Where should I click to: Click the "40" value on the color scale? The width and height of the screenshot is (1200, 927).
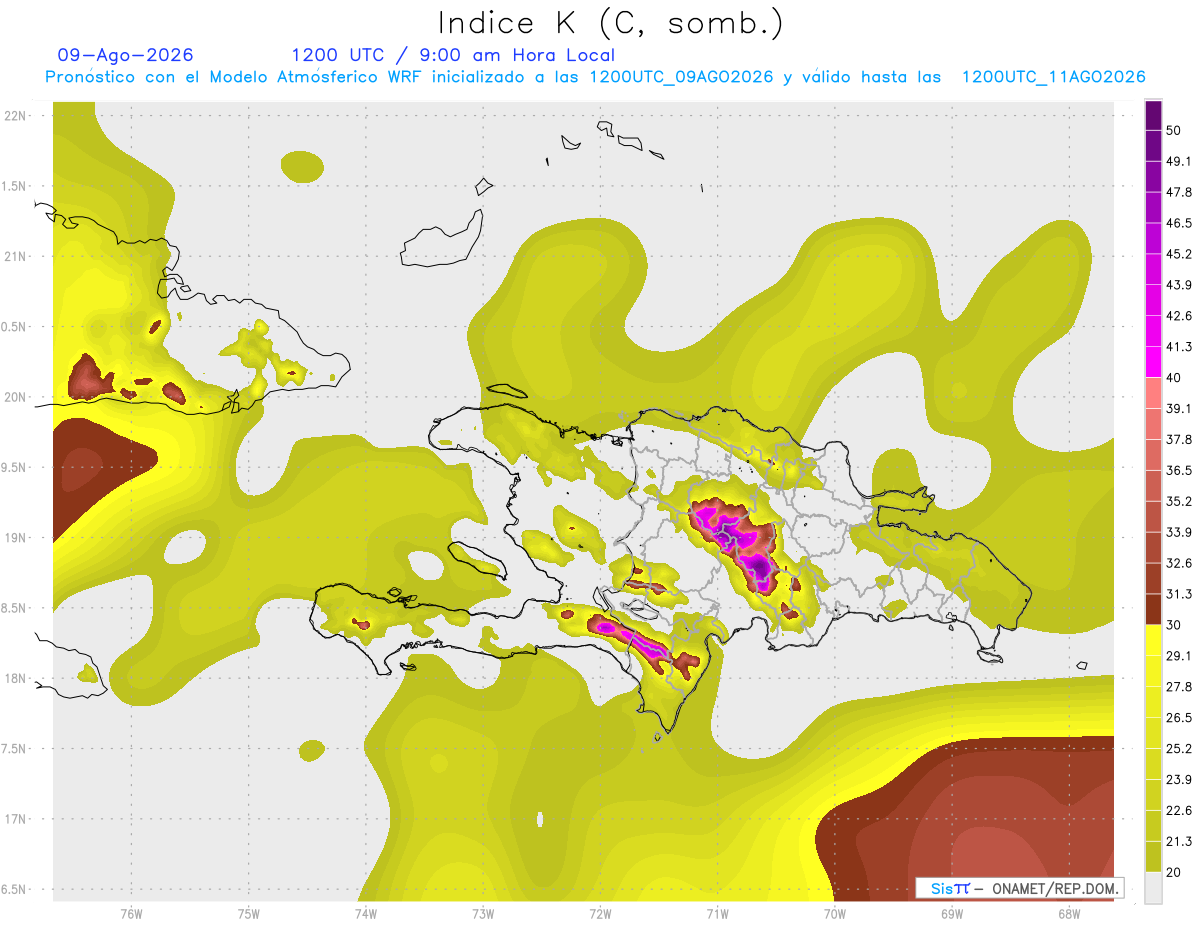click(1175, 378)
